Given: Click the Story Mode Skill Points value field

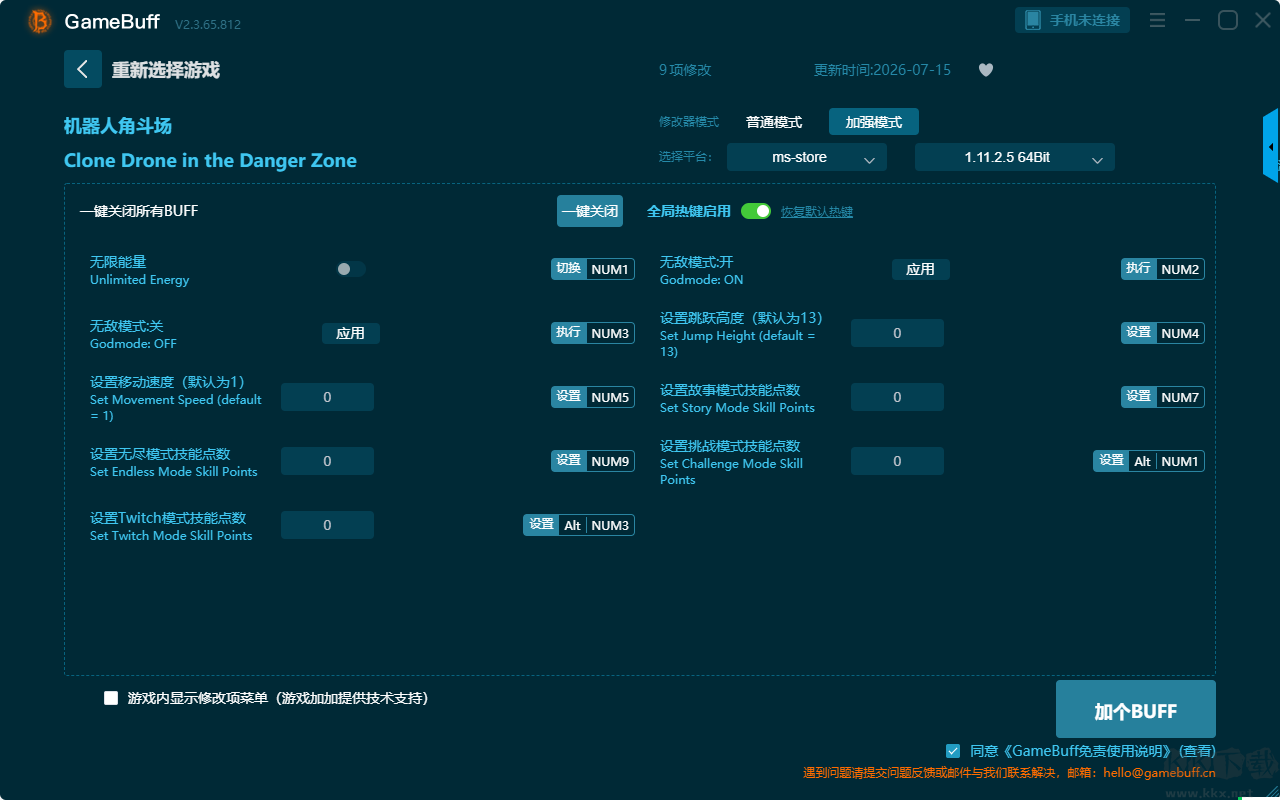Looking at the screenshot, I should pos(897,397).
